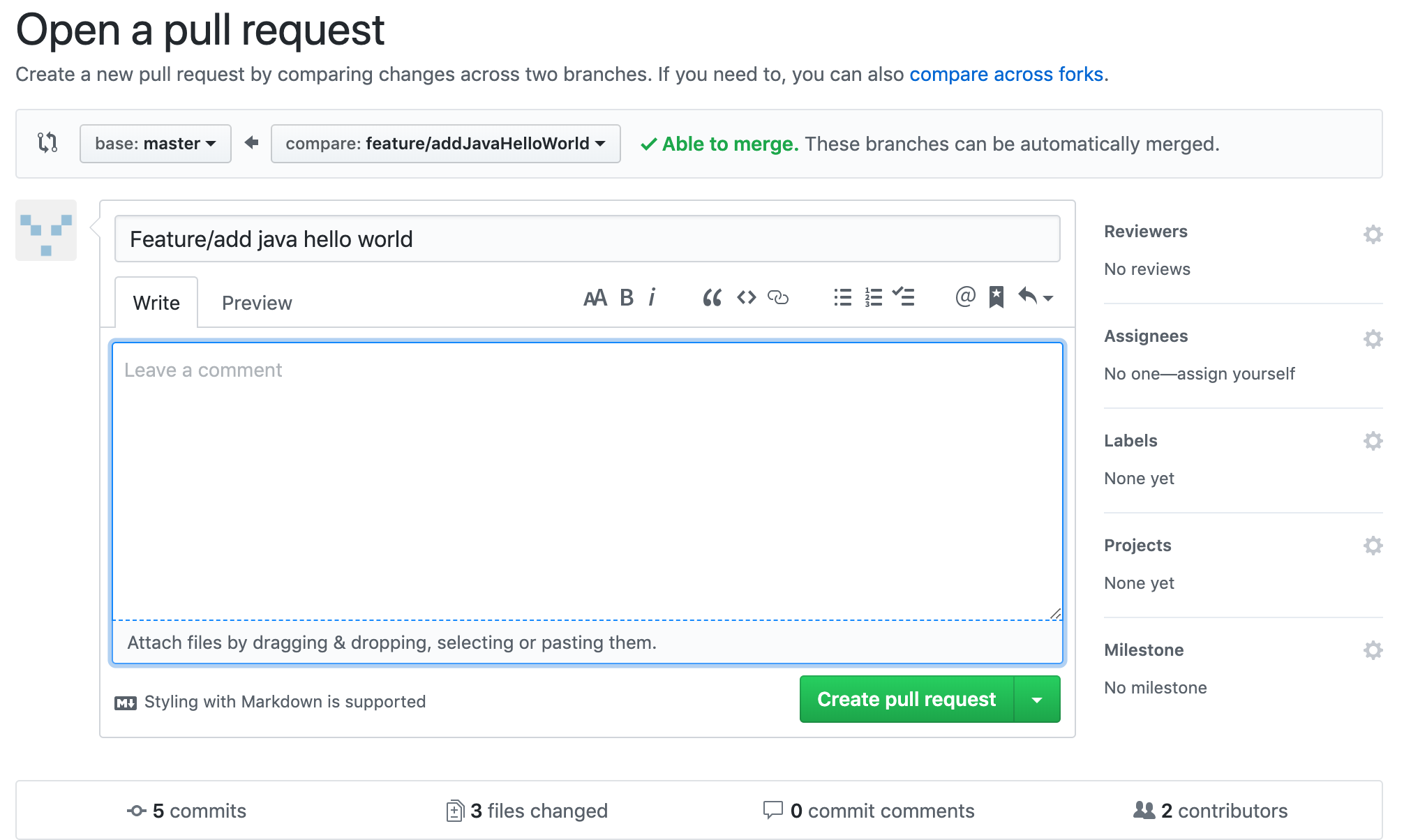
Task: Open the Projects gear settings
Action: [x=1373, y=546]
